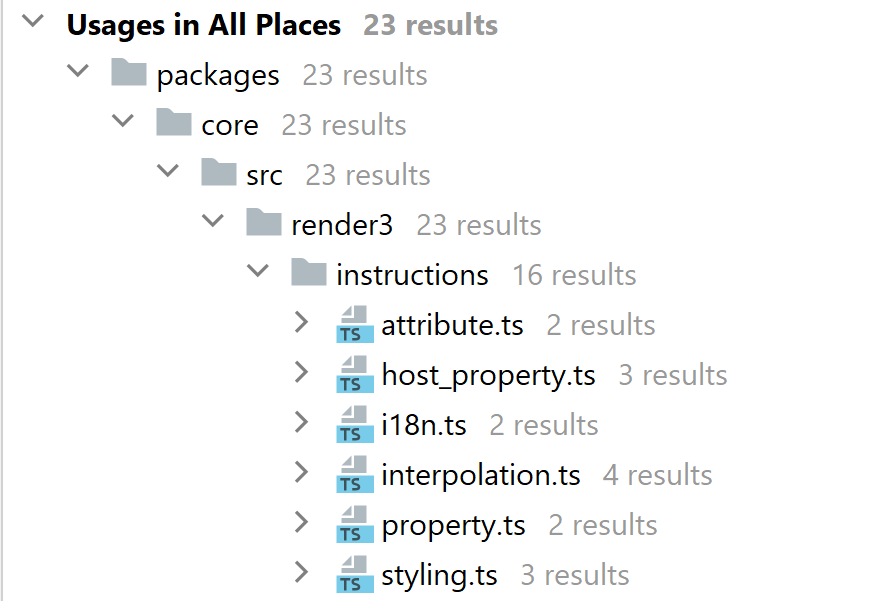The width and height of the screenshot is (871, 601).
Task: Expand attribute.ts results
Action: tap(302, 322)
